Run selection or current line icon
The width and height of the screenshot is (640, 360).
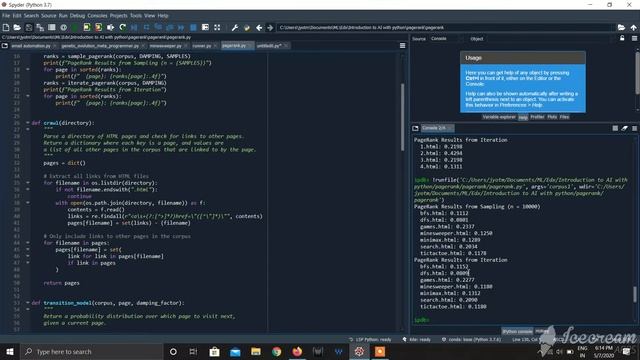(110, 27)
